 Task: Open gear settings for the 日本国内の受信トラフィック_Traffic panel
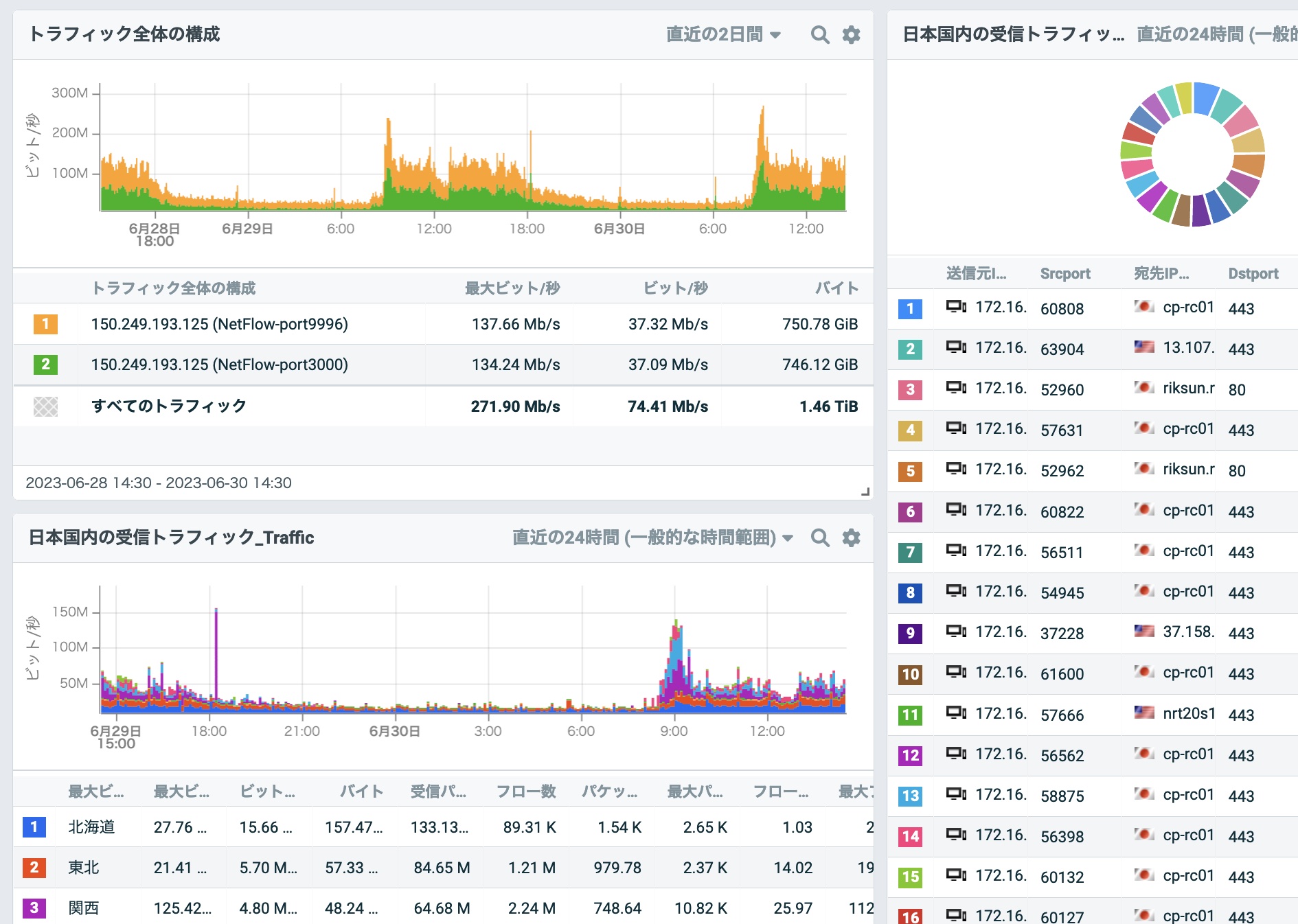851,538
